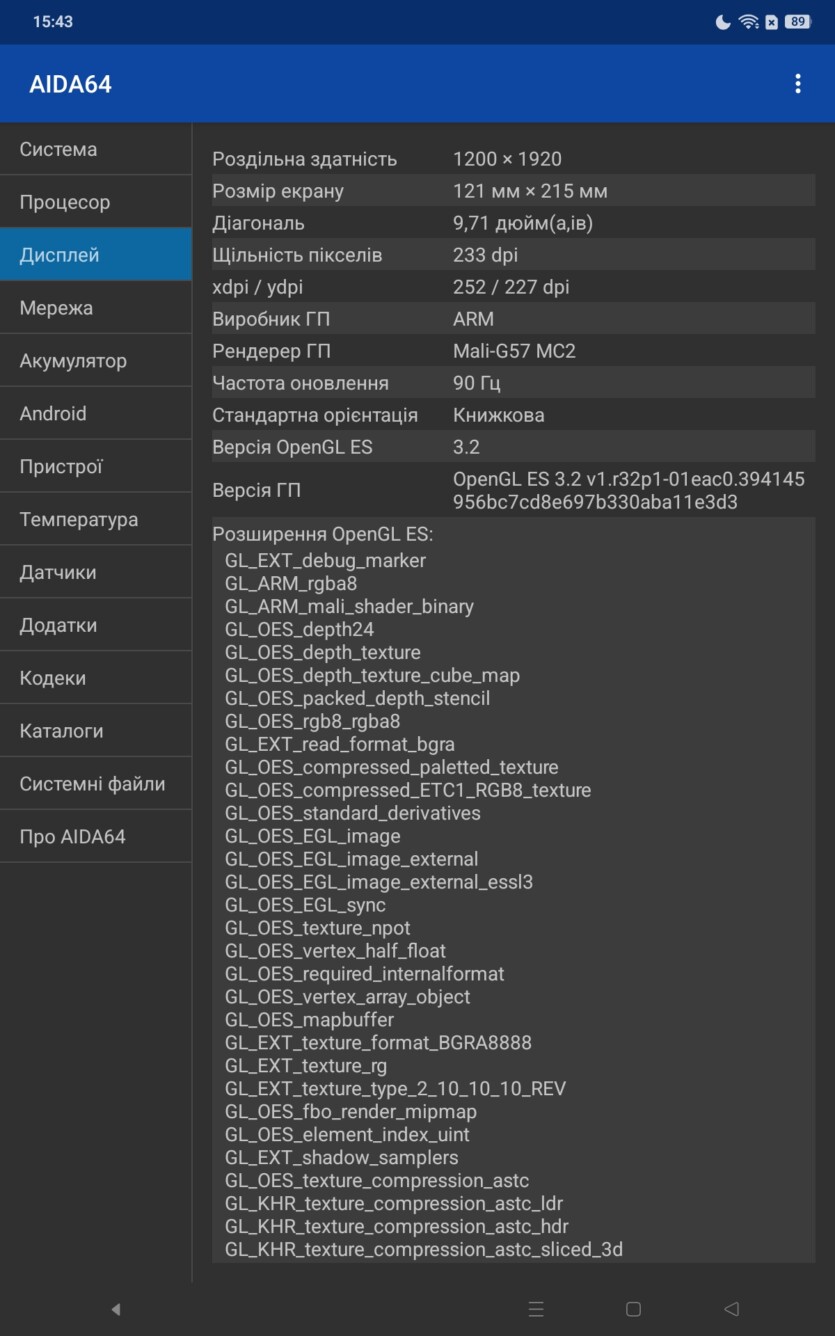Open the Система section
The height and width of the screenshot is (1336, 835).
point(96,149)
